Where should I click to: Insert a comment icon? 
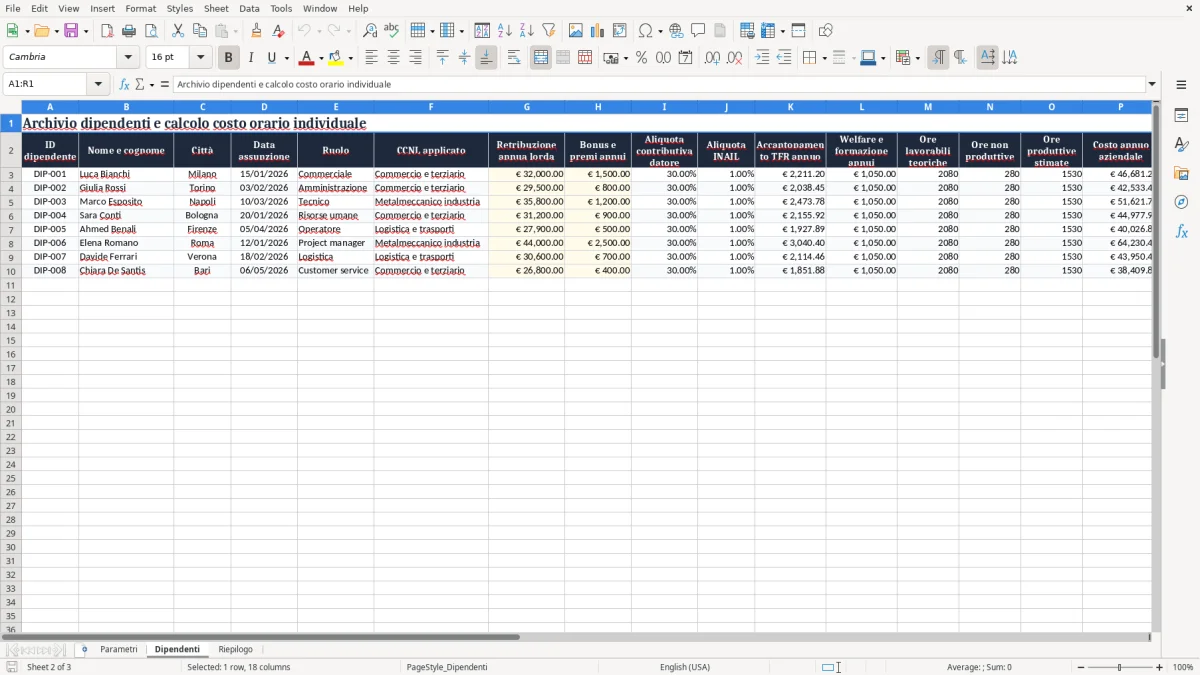[698, 31]
